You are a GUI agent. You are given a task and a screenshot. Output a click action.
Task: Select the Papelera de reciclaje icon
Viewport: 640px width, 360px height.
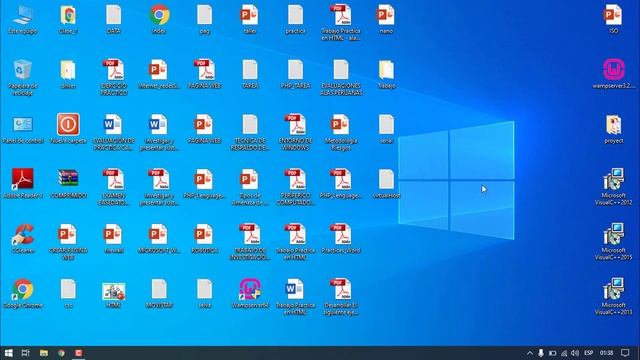tap(23, 78)
